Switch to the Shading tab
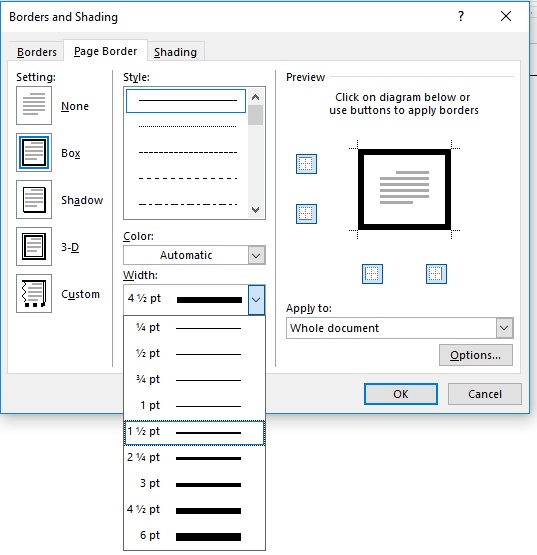Image resolution: width=537 pixels, height=555 pixels. click(175, 52)
